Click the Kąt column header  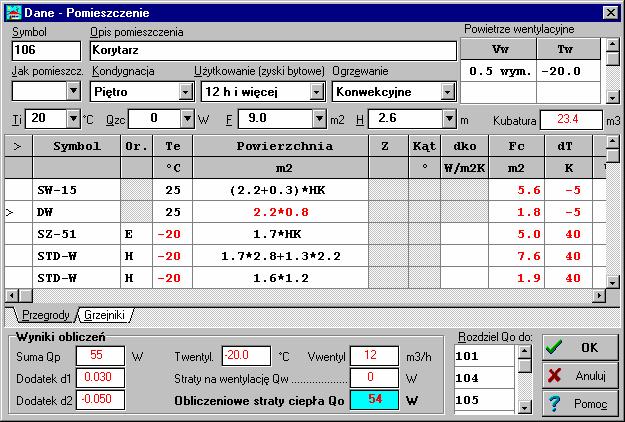tap(425, 146)
